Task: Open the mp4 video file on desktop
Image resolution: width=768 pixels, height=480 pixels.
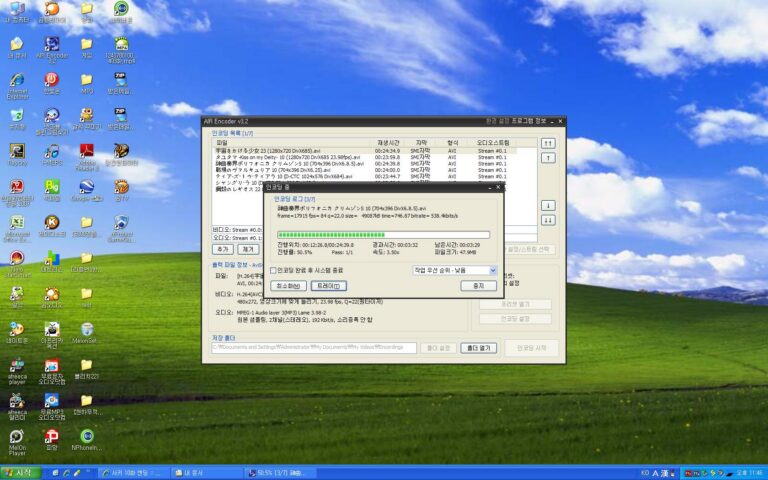Action: pos(121,50)
